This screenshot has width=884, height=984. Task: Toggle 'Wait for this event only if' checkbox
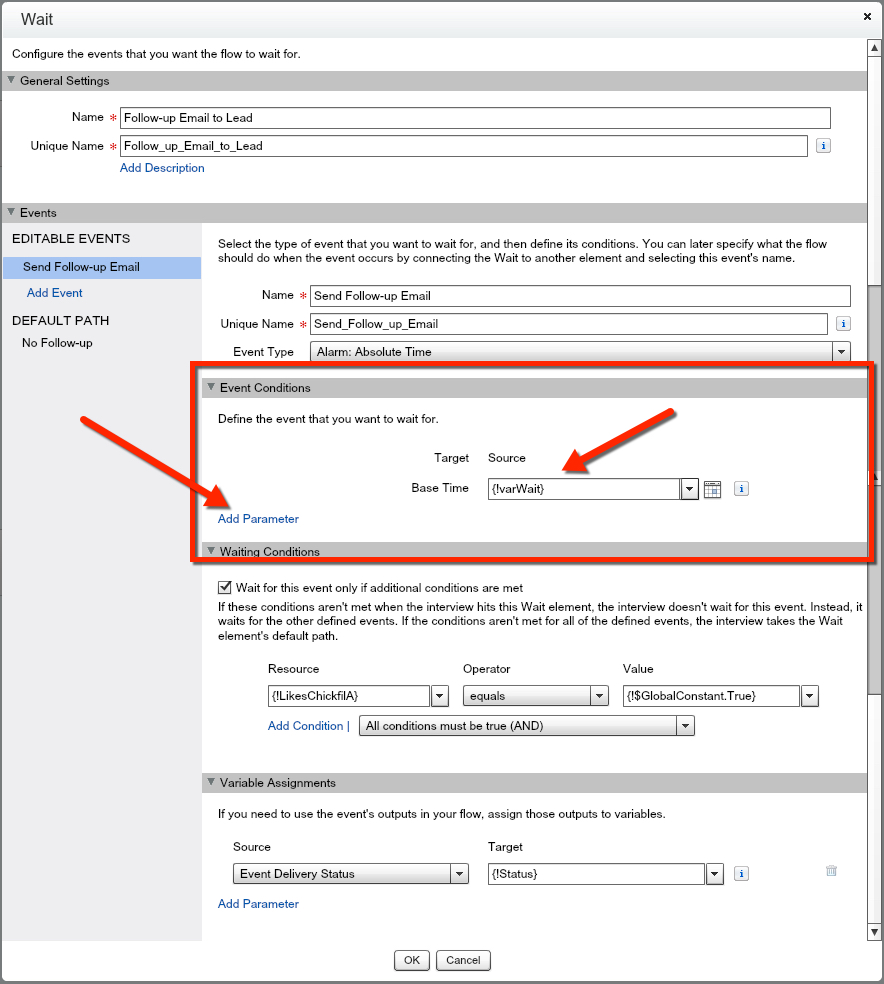click(x=225, y=588)
